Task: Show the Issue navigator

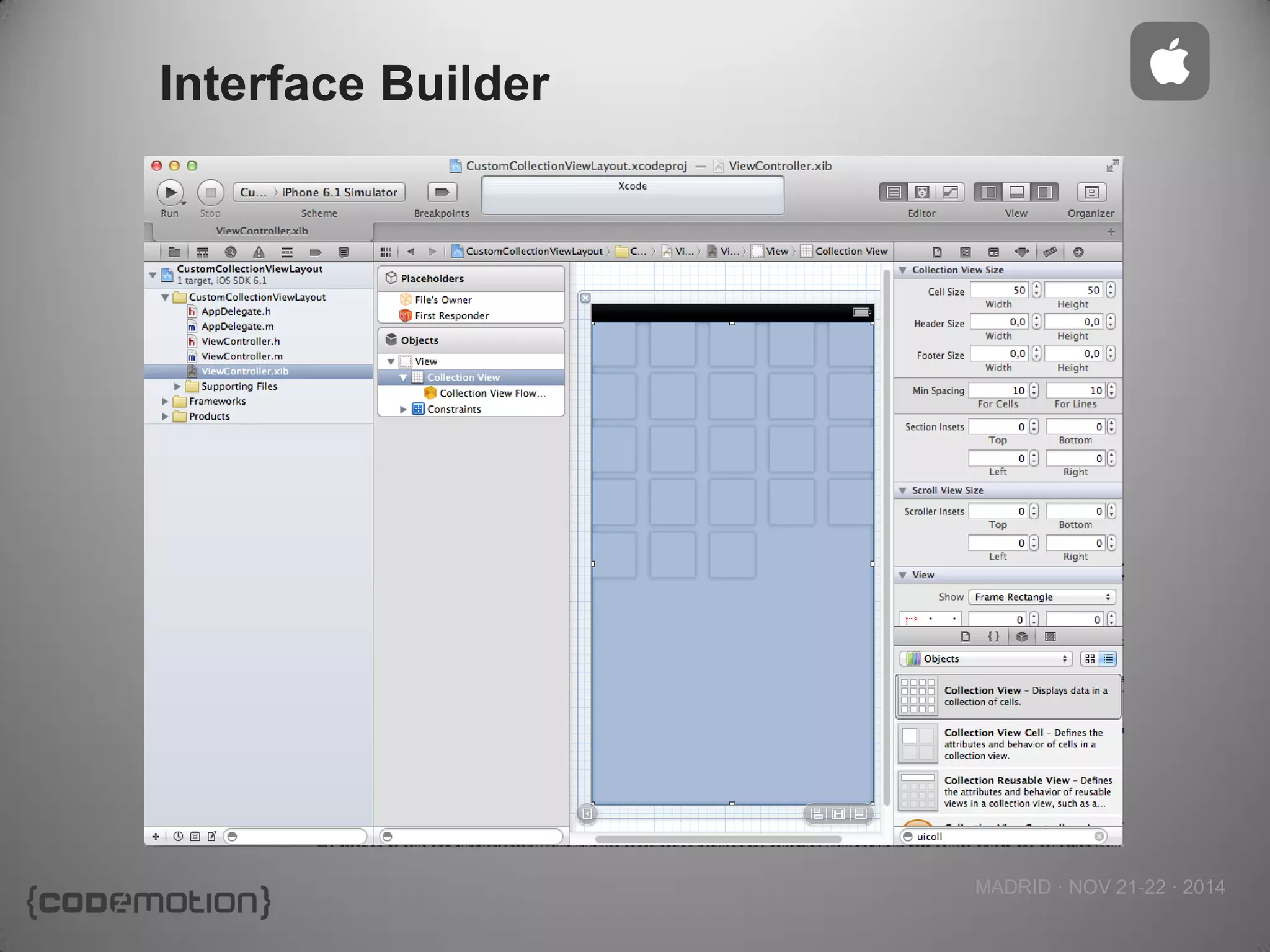Action: 259,252
